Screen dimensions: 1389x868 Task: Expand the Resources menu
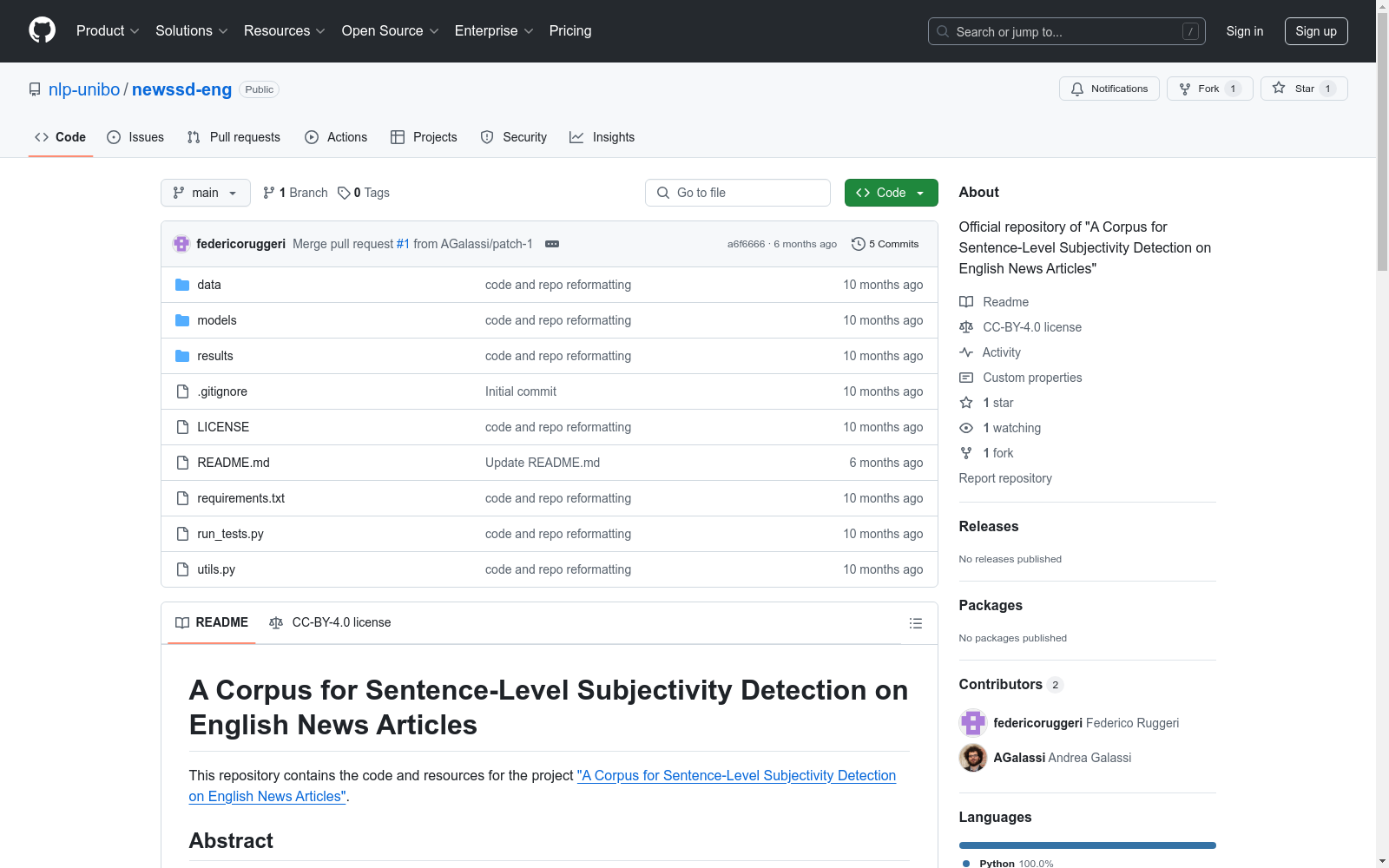coord(285,30)
